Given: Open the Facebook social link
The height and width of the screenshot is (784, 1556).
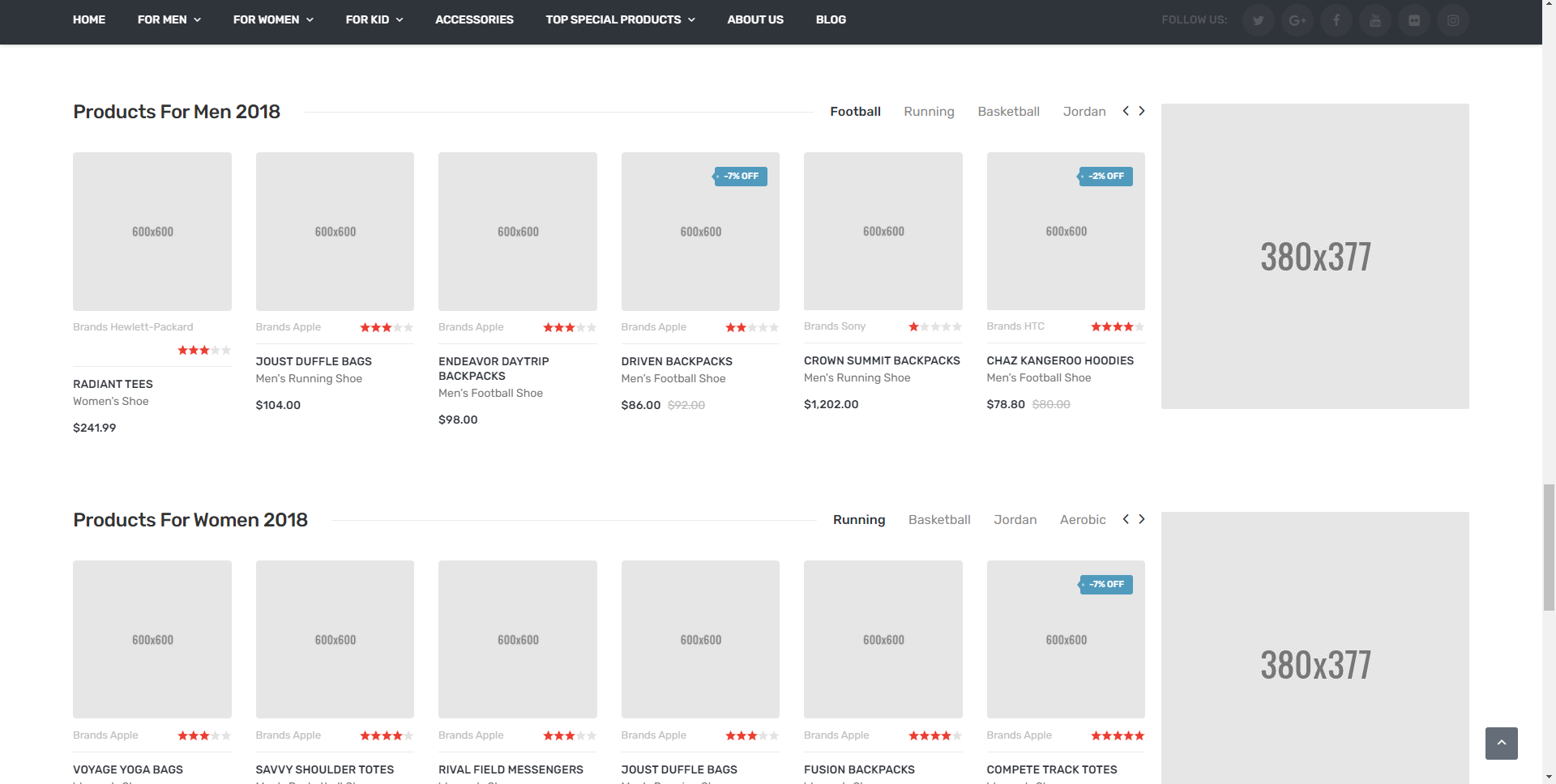Looking at the screenshot, I should (x=1336, y=20).
